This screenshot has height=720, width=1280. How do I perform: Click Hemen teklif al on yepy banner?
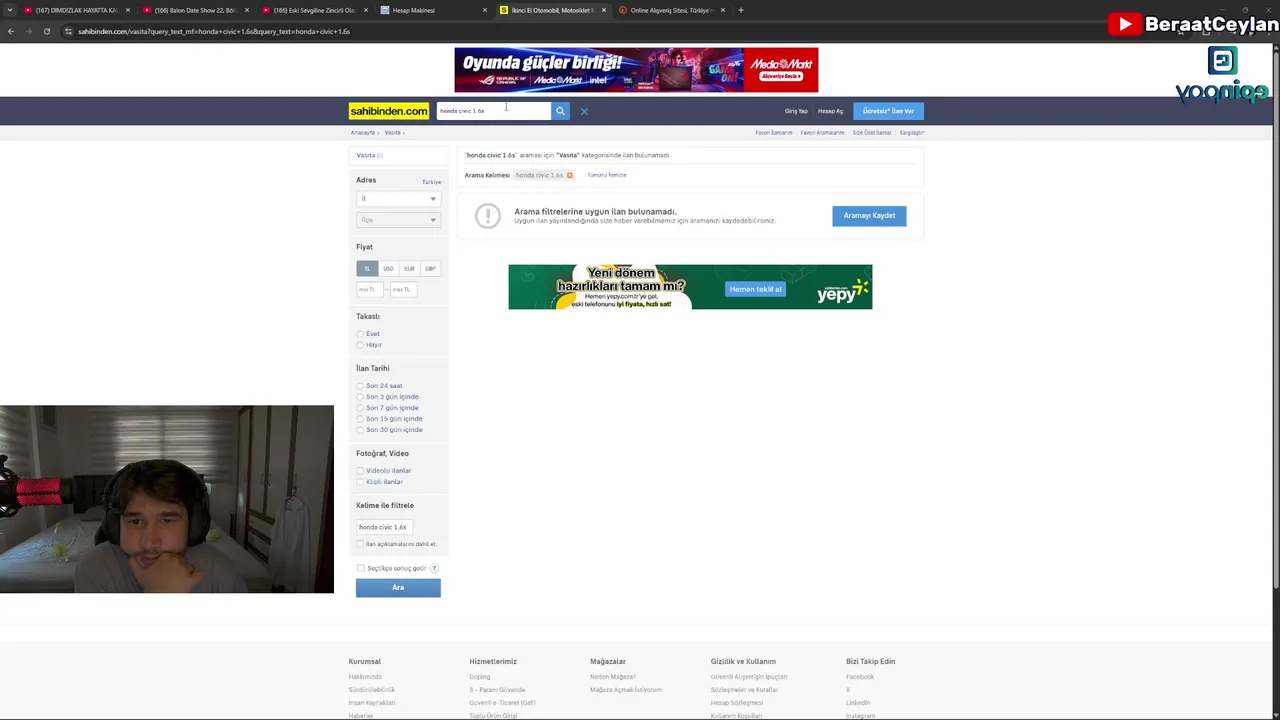click(x=755, y=289)
